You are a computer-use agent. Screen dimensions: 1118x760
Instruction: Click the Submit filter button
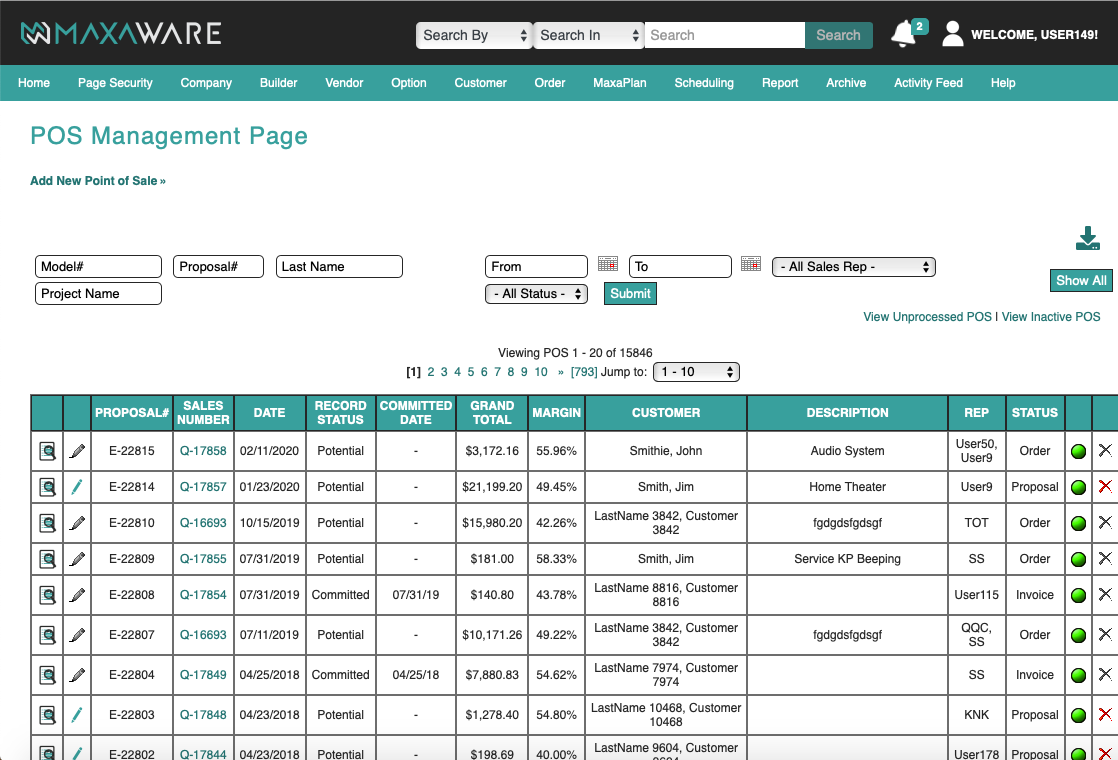click(x=630, y=294)
